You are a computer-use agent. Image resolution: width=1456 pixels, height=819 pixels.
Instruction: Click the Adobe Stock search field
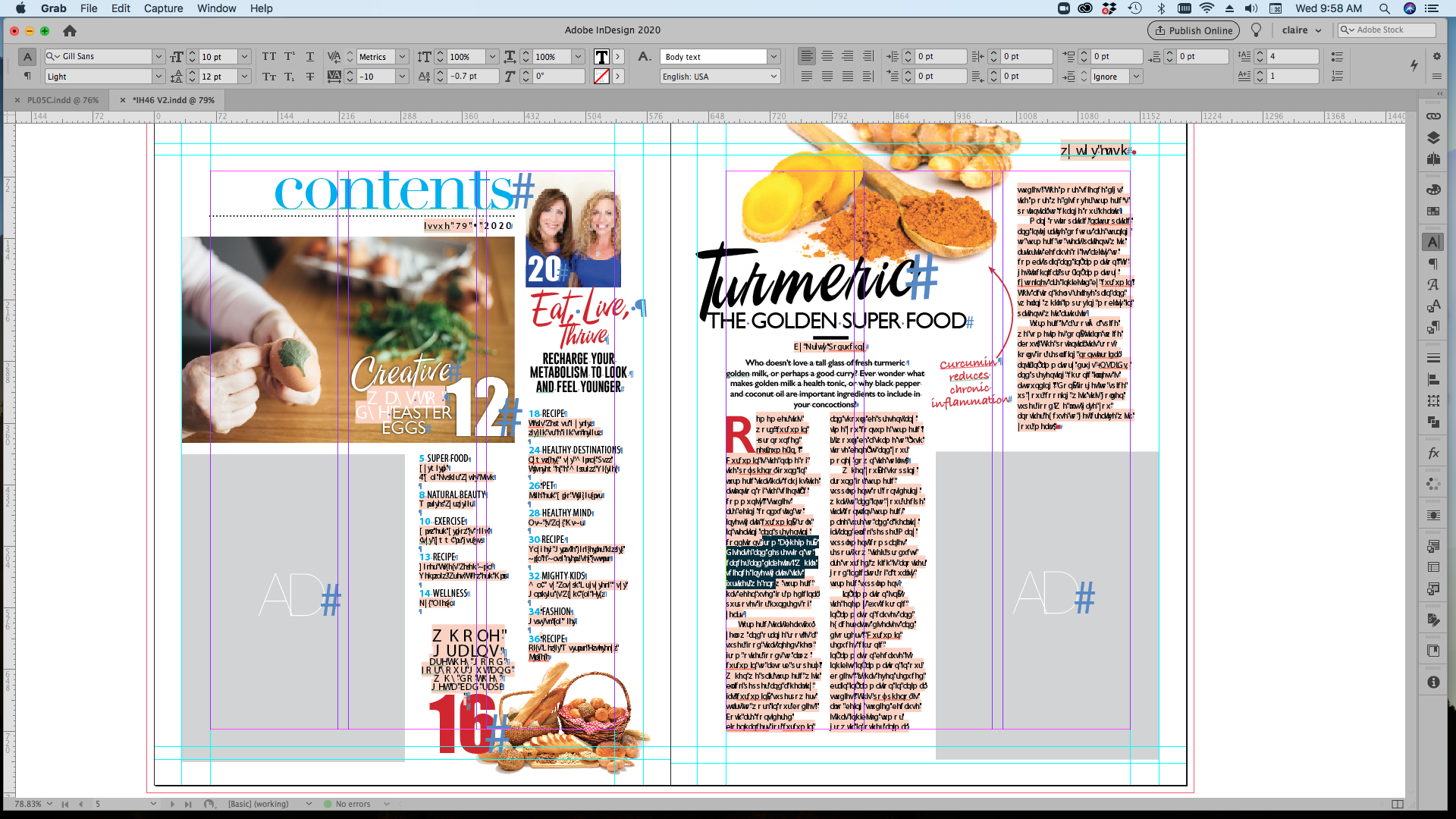coord(1386,30)
